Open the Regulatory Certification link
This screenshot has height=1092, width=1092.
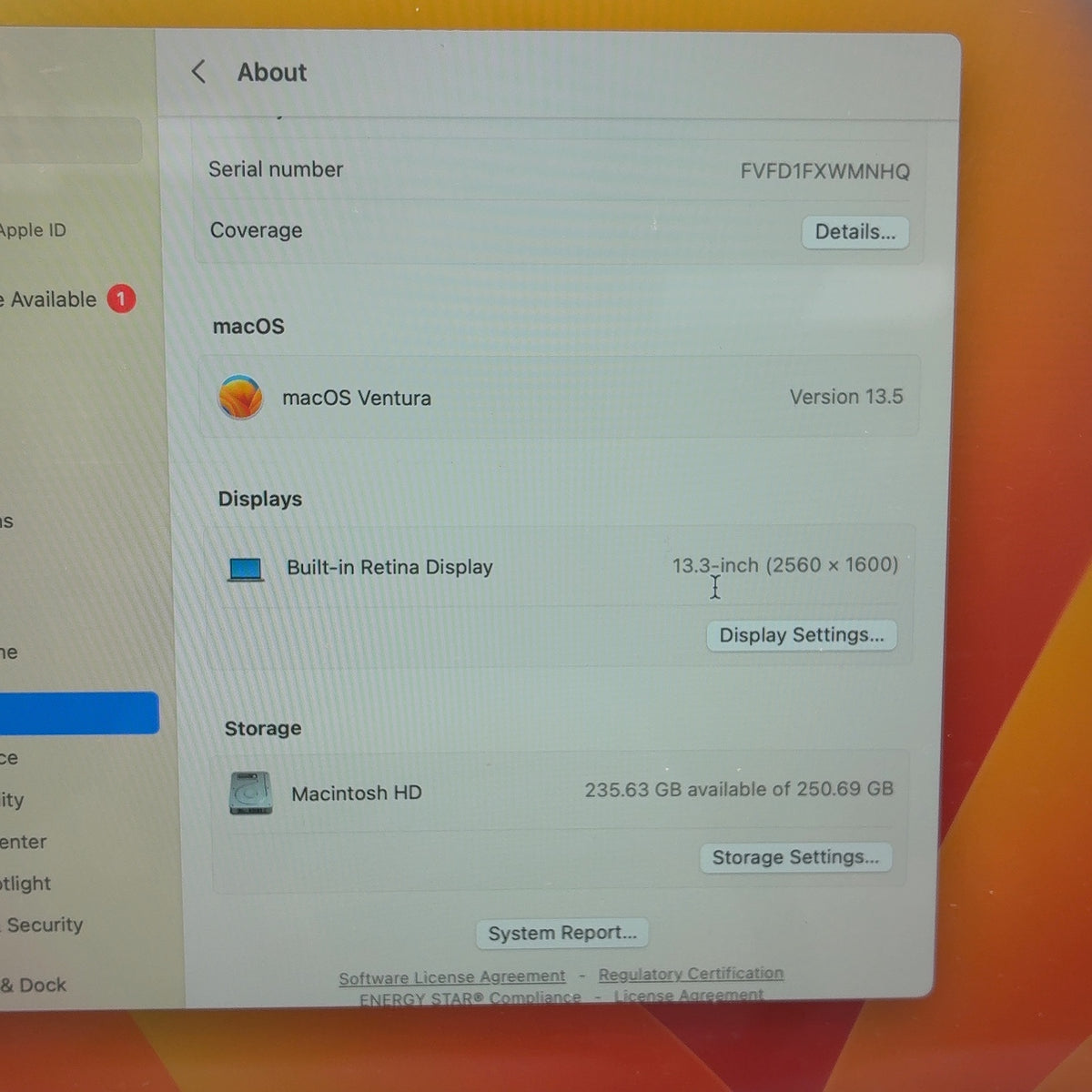(x=691, y=974)
